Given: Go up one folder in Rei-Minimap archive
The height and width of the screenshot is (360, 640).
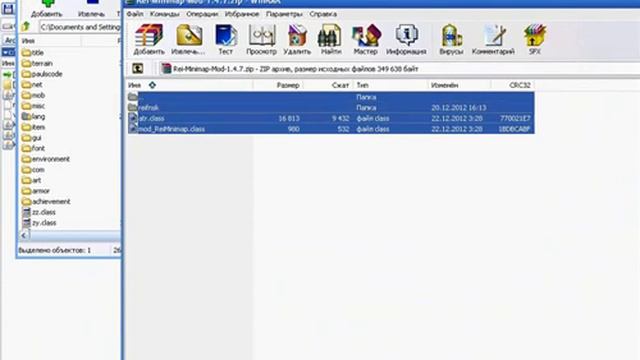Looking at the screenshot, I should 138,69.
